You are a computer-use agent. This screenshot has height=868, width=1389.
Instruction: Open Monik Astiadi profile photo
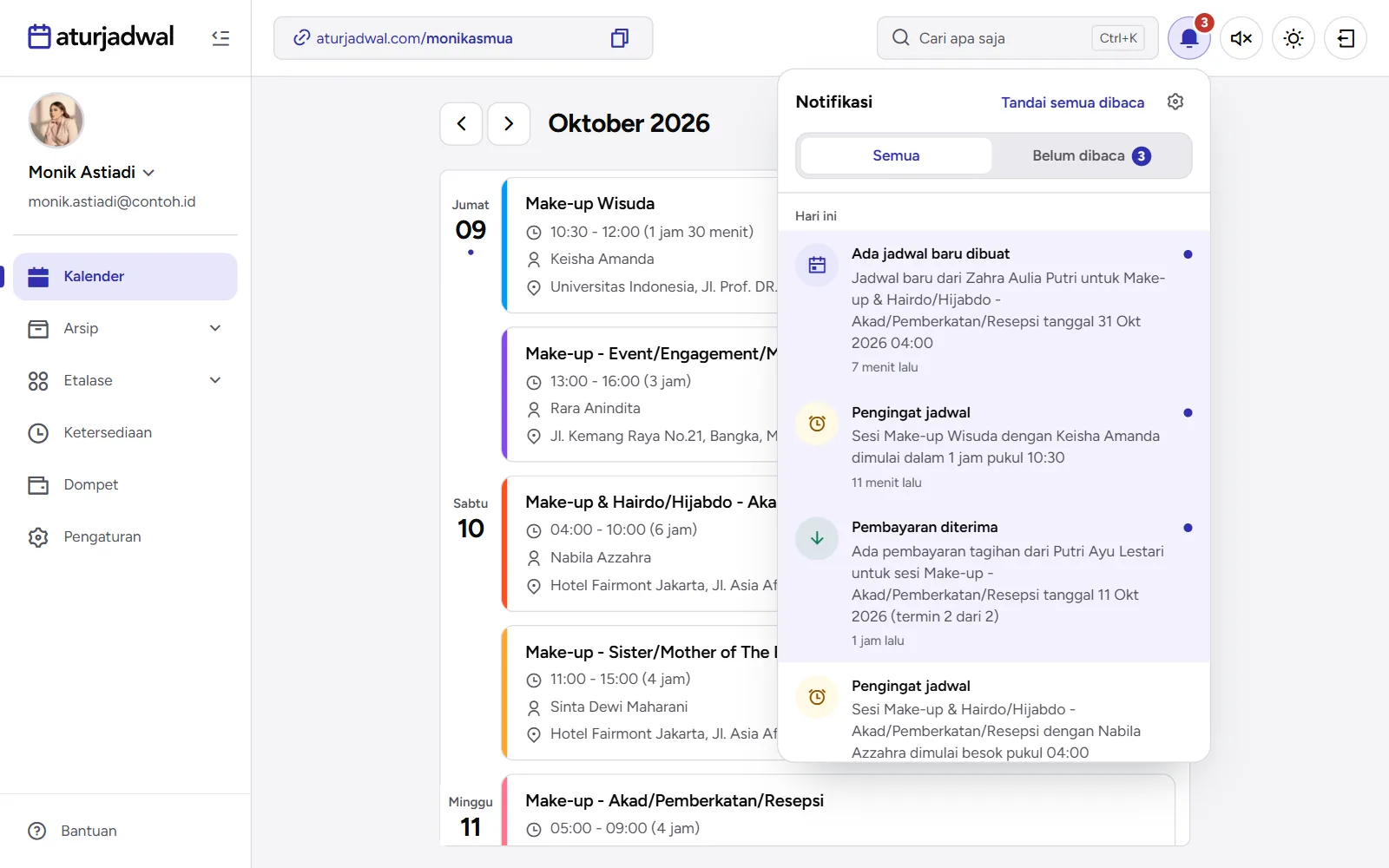tap(56, 121)
